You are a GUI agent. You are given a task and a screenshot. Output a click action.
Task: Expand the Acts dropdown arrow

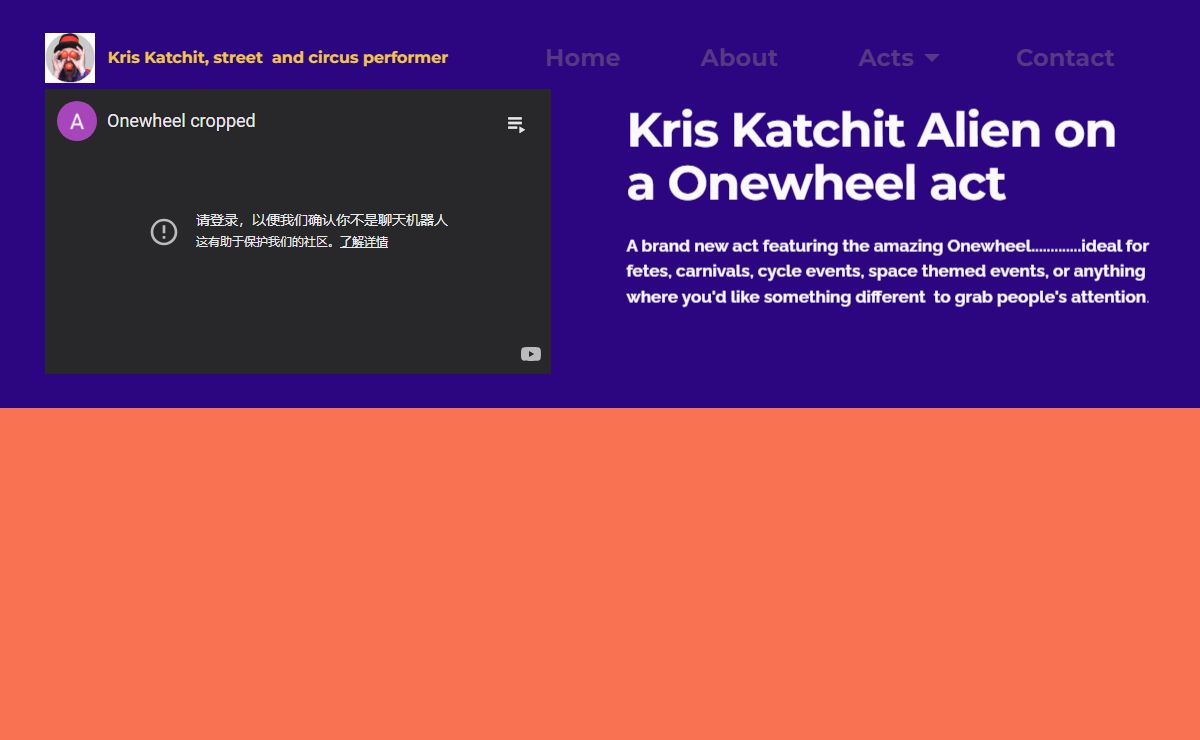(932, 58)
